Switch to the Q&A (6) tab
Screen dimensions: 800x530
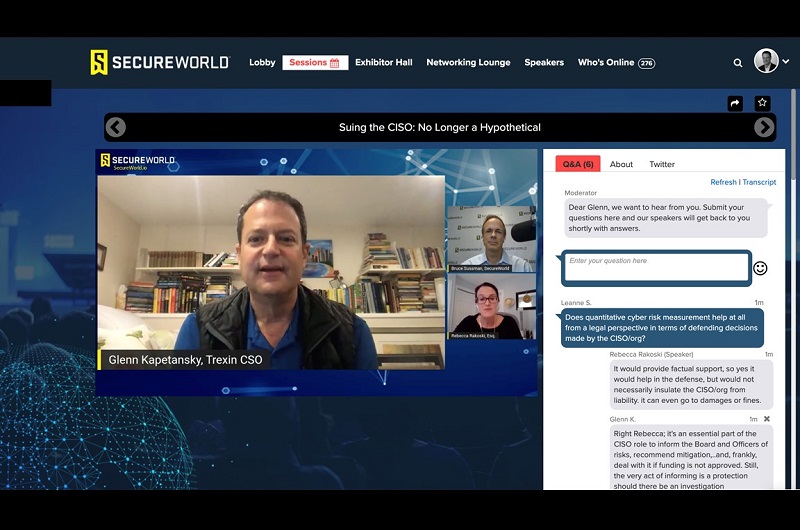[578, 164]
